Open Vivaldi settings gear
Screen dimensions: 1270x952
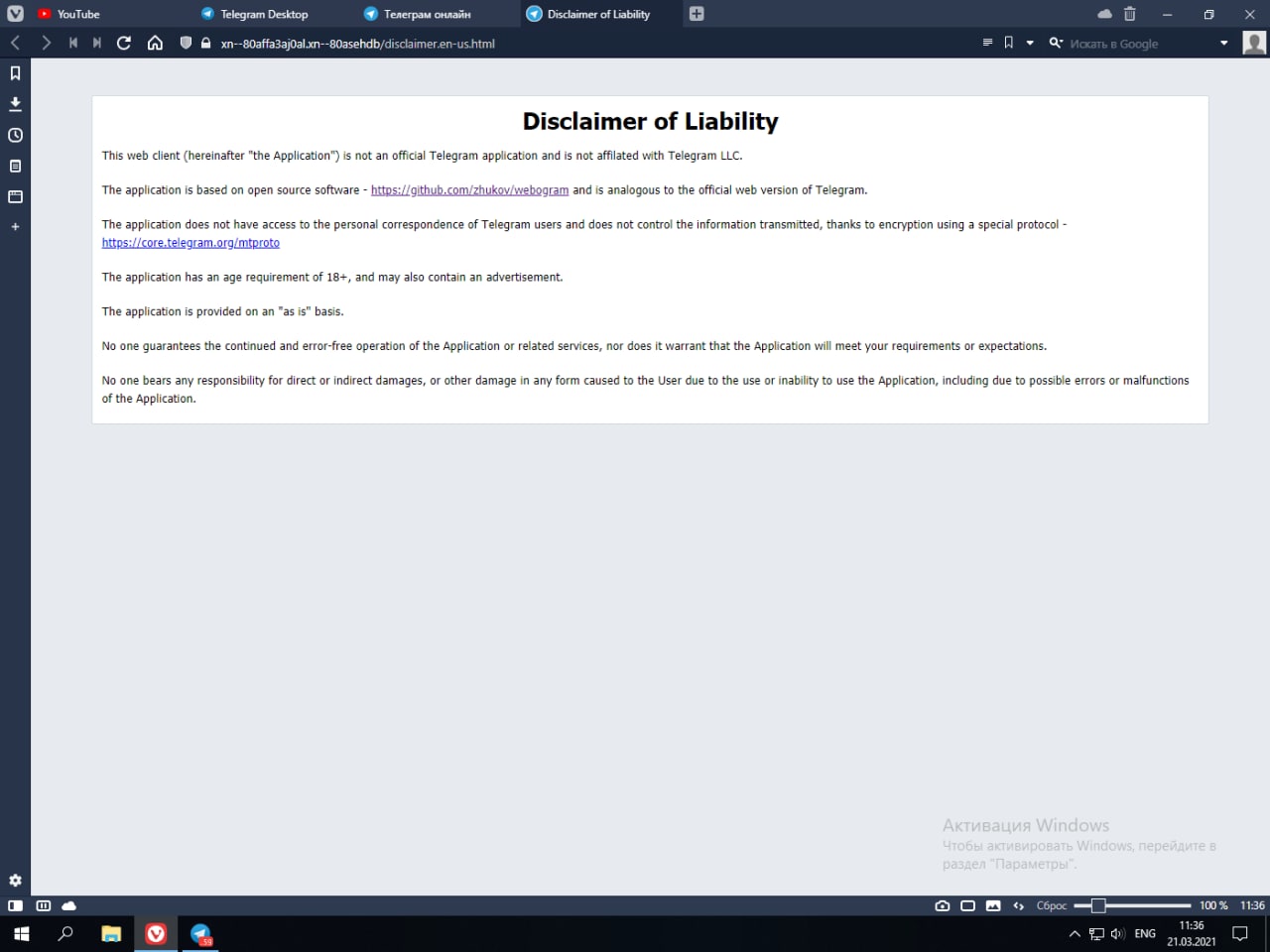(15, 881)
